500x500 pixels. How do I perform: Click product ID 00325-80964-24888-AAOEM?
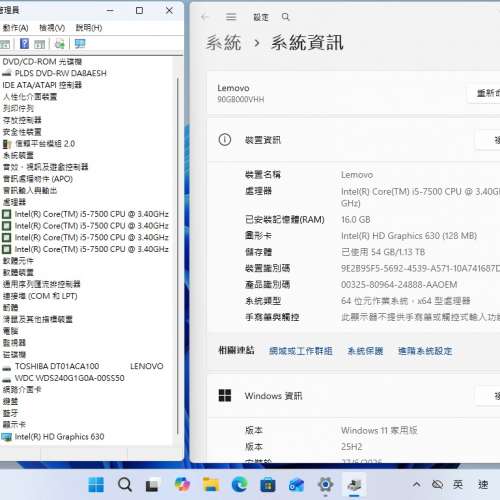point(399,285)
